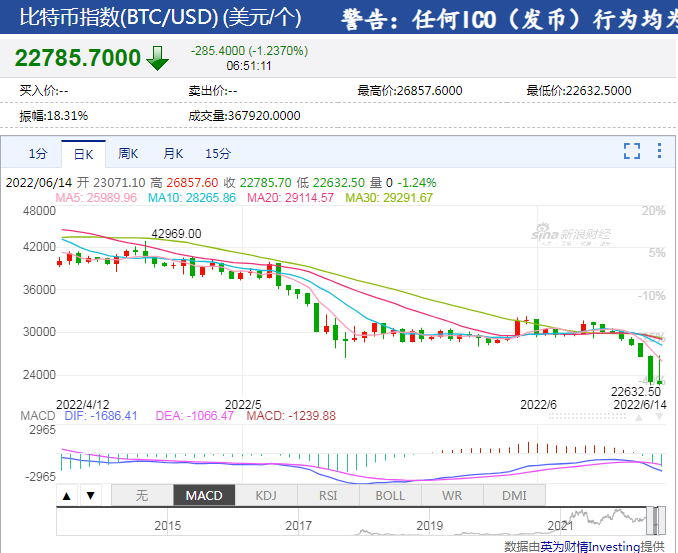678x553 pixels.
Task: Select the KDJ indicator button
Action: (x=266, y=495)
